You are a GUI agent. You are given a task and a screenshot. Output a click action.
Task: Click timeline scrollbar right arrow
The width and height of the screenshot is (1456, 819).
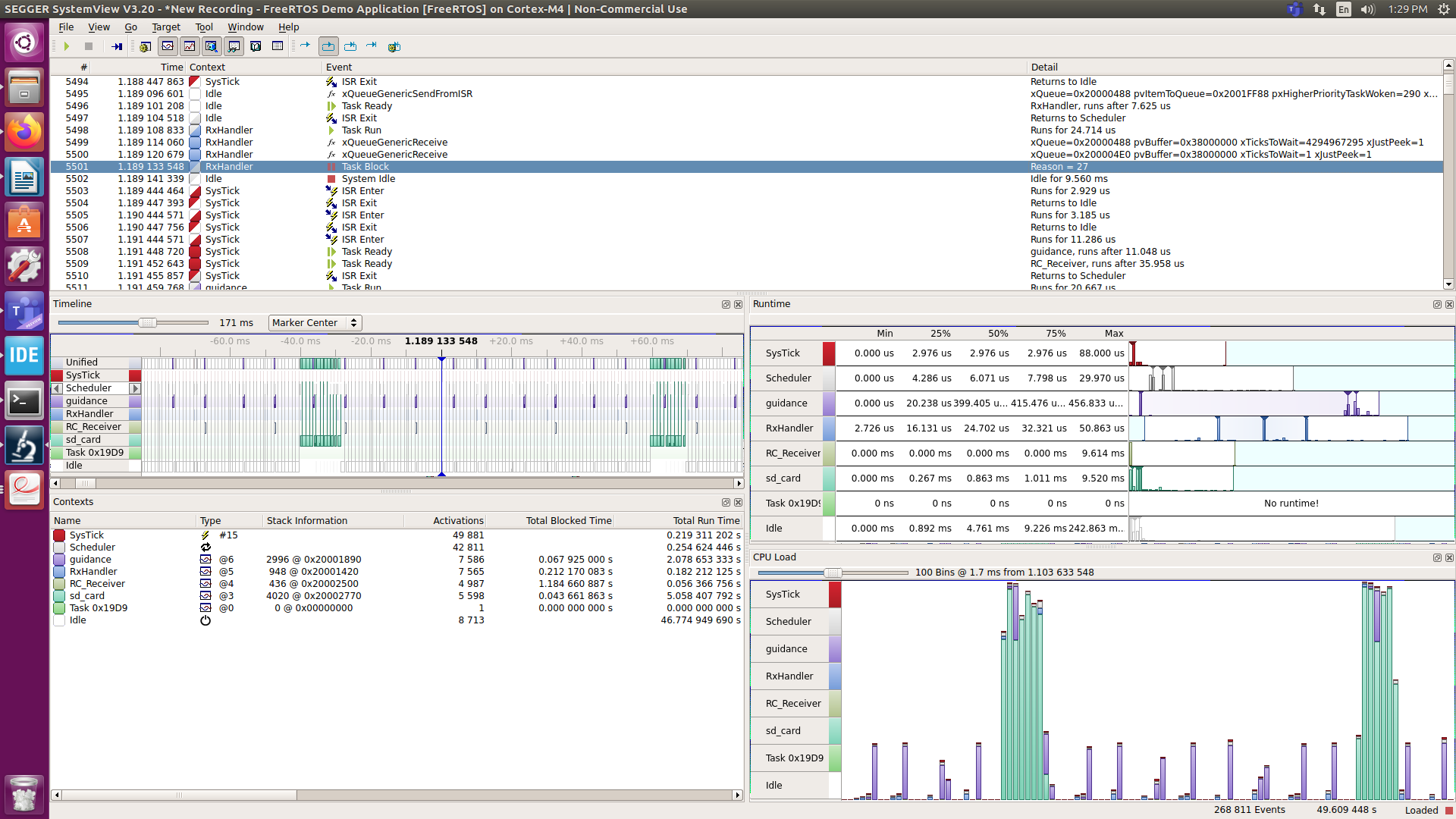(x=739, y=483)
